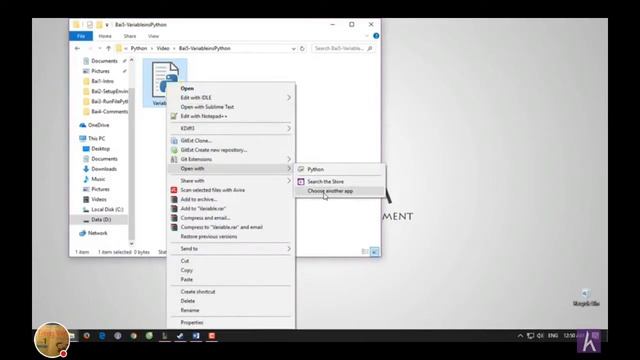The height and width of the screenshot is (360, 640).
Task: Click the WinRAR icon beside Add to "Variable.rar"
Action: tap(174, 209)
